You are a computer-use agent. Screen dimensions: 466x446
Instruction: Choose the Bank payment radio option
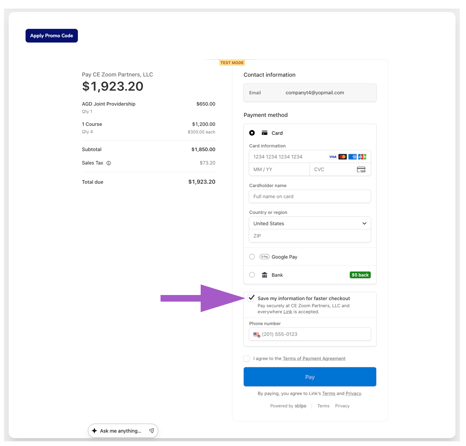[x=252, y=275]
